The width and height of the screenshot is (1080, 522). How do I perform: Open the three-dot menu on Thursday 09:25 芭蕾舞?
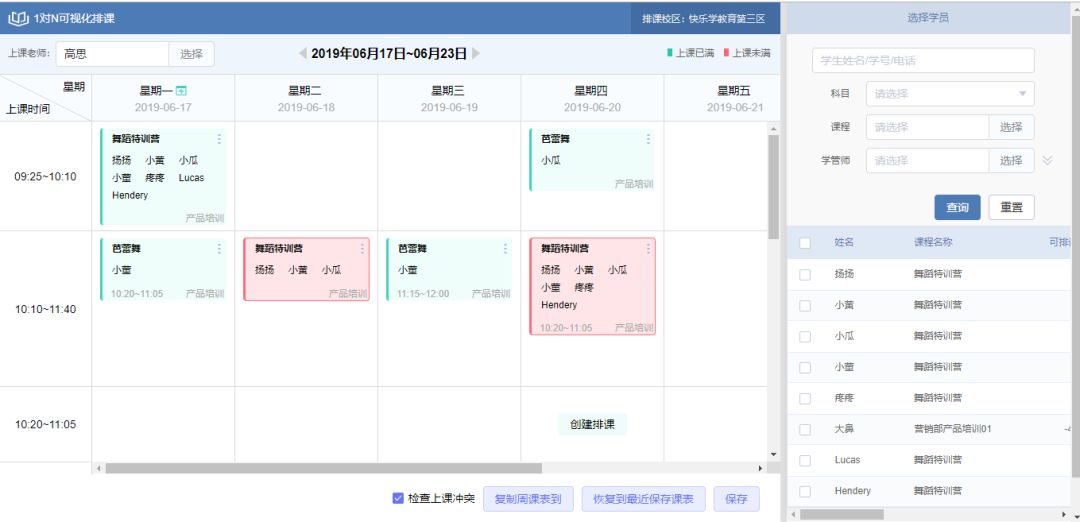[x=648, y=139]
